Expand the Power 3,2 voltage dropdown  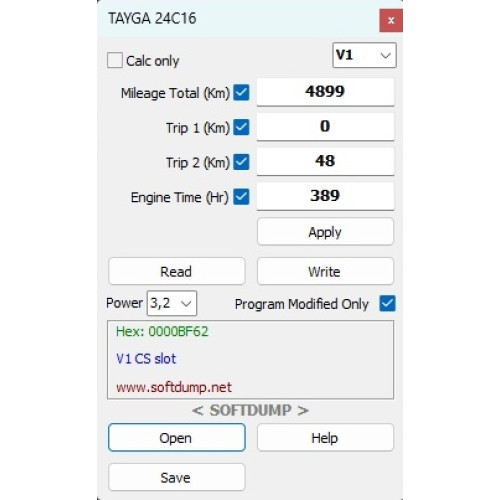172,303
